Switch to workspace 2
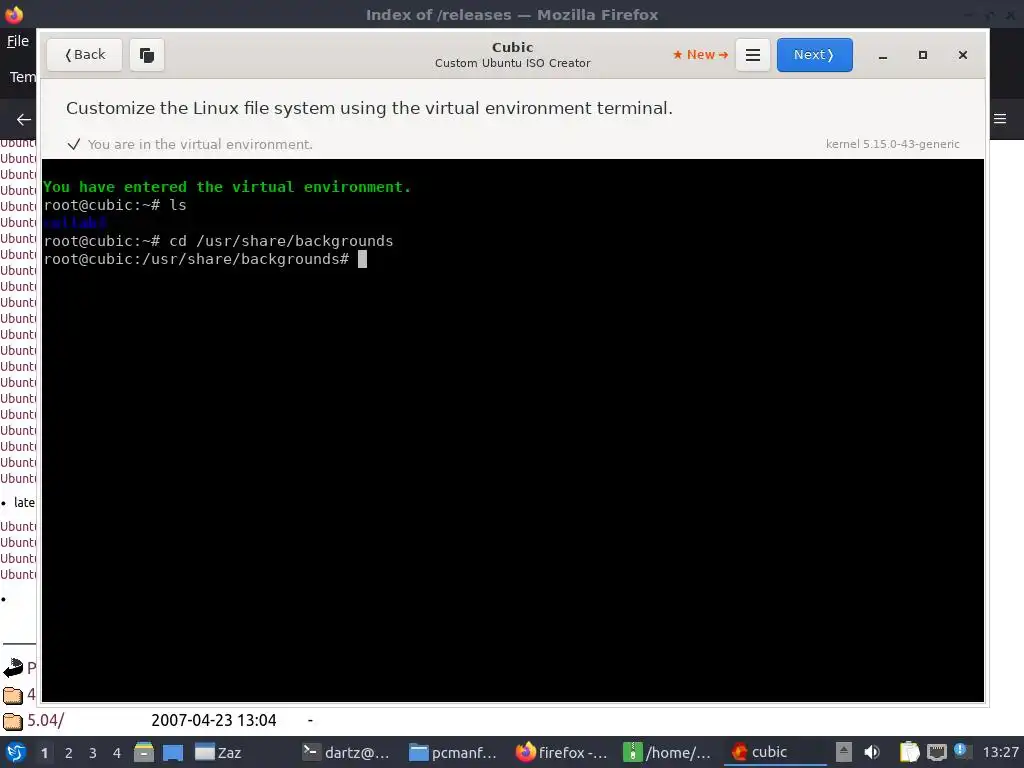 coord(69,753)
